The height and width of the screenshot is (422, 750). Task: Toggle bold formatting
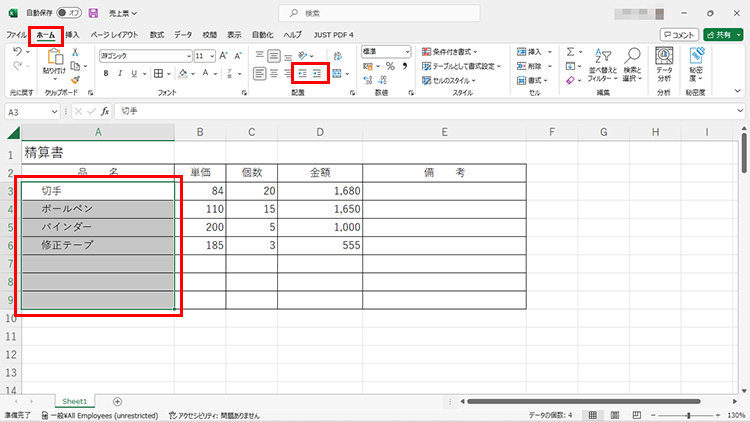click(x=105, y=73)
